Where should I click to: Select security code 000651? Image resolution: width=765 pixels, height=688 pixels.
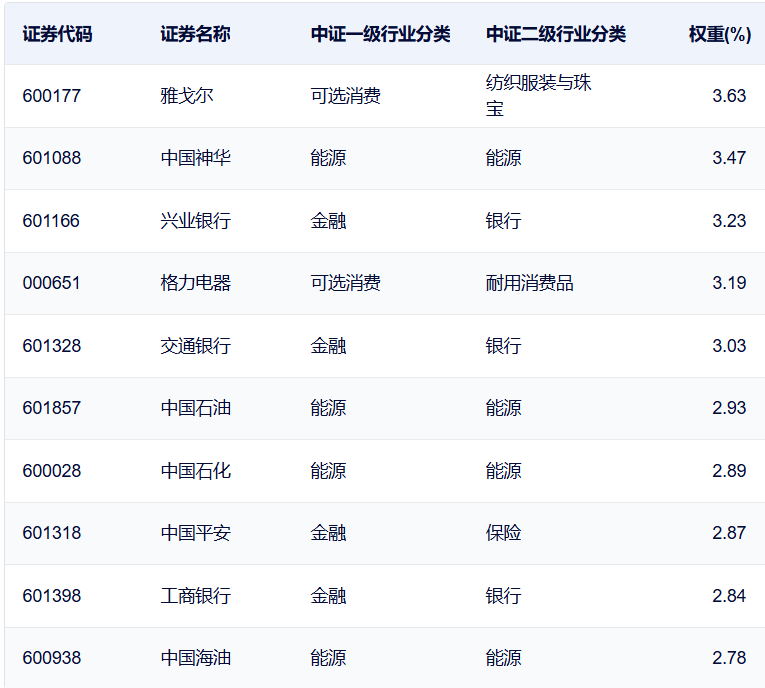51,283
